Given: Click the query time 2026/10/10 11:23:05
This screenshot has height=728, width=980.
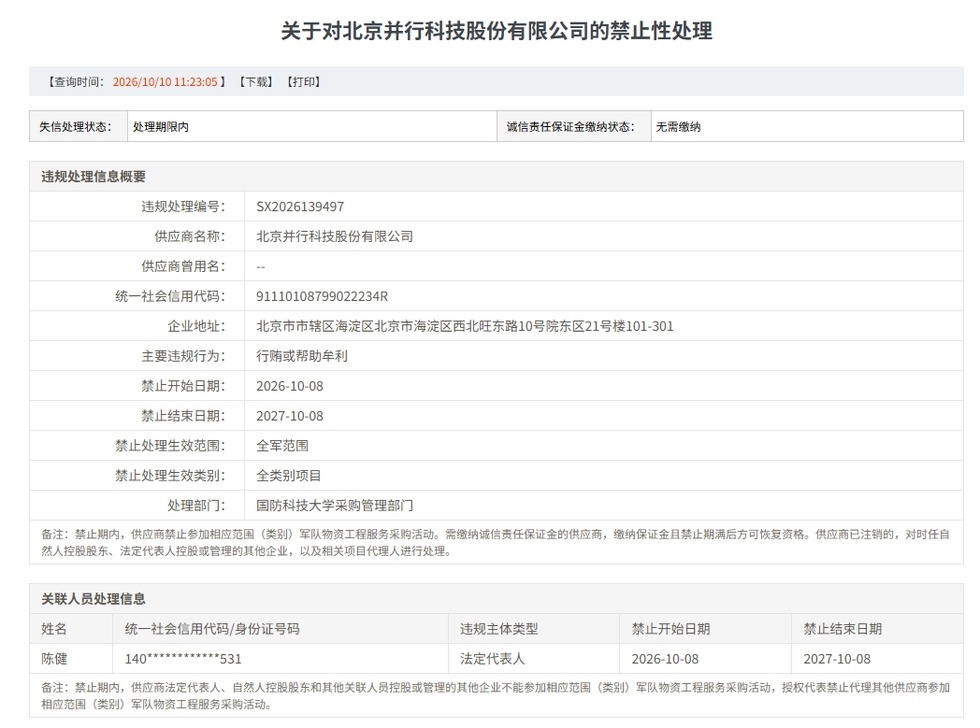Looking at the screenshot, I should pos(165,82).
